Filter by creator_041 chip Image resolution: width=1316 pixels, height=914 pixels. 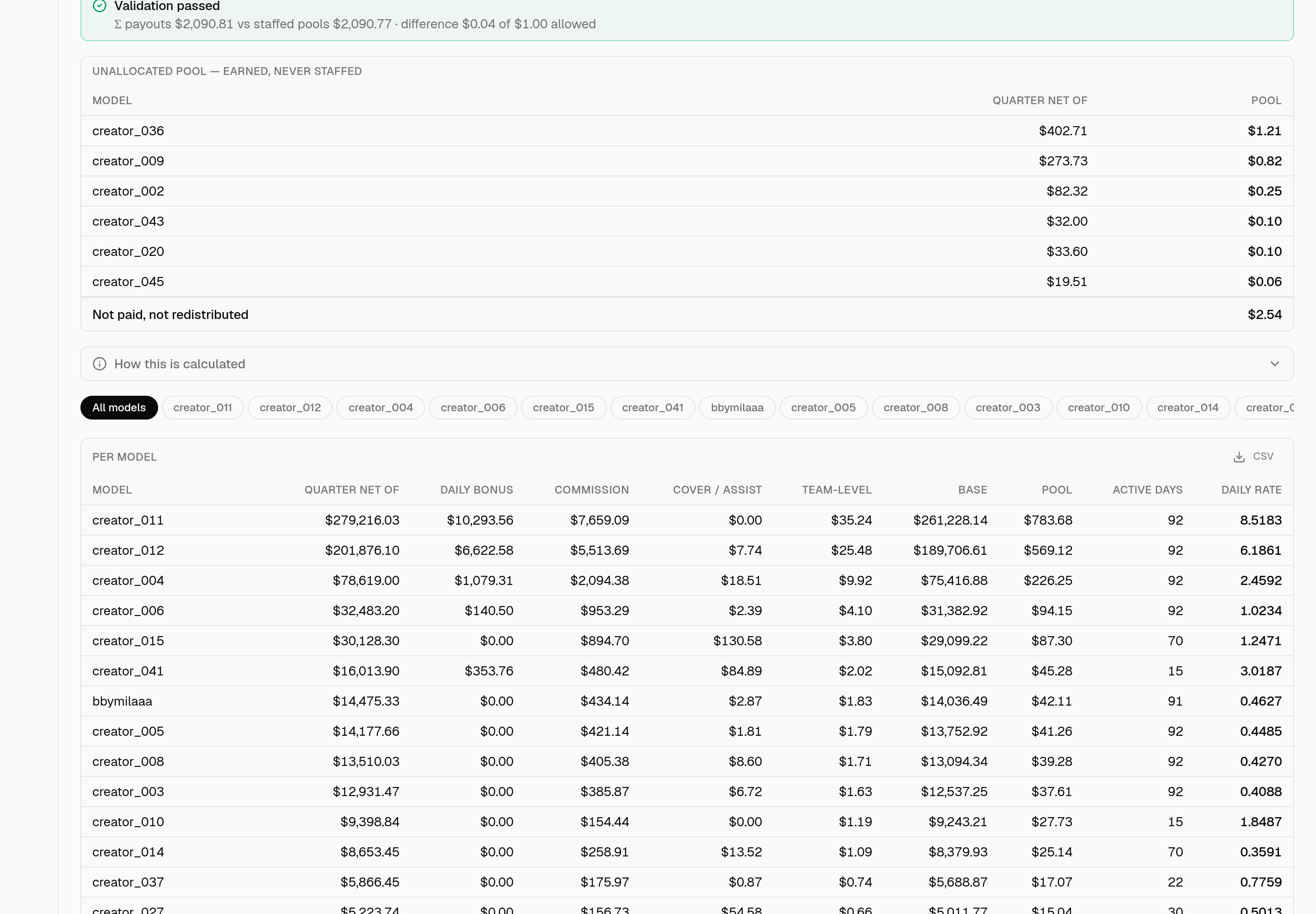pos(653,408)
